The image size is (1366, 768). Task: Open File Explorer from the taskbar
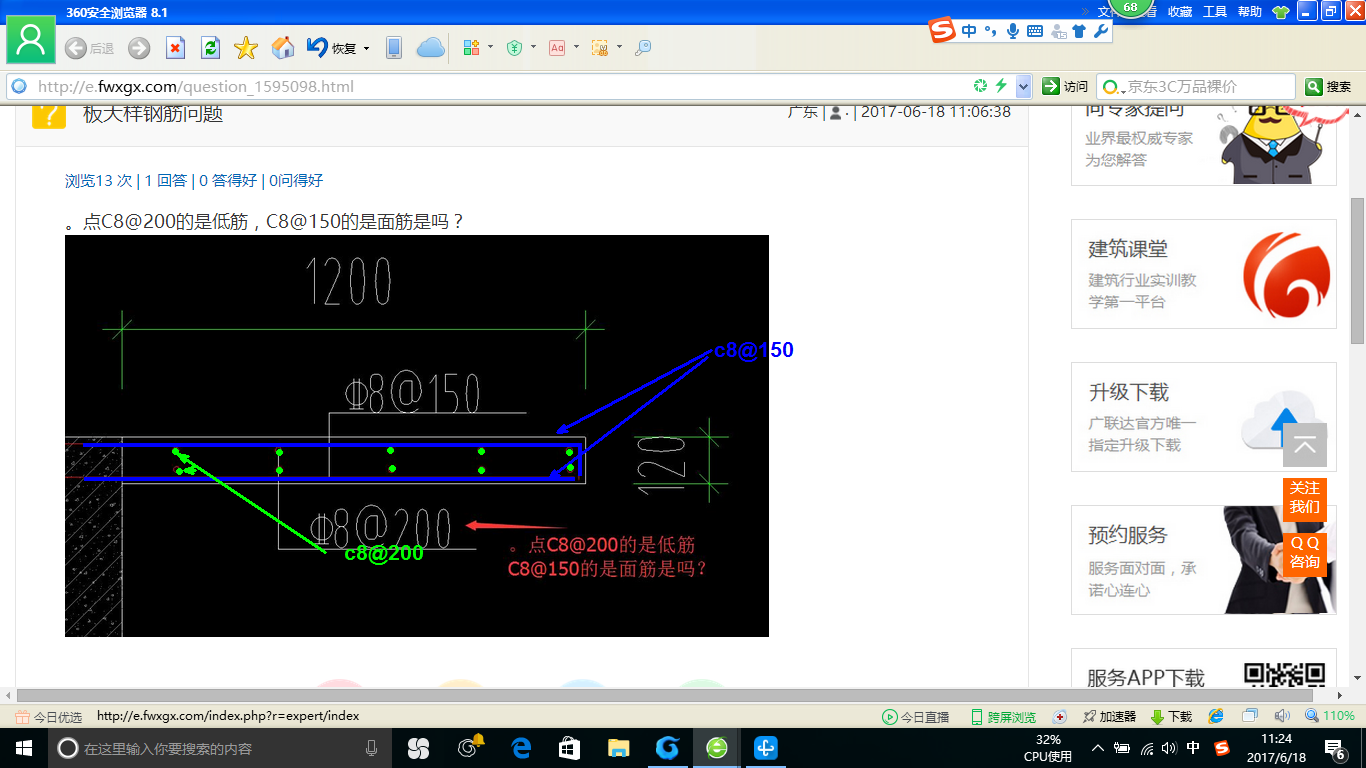618,748
